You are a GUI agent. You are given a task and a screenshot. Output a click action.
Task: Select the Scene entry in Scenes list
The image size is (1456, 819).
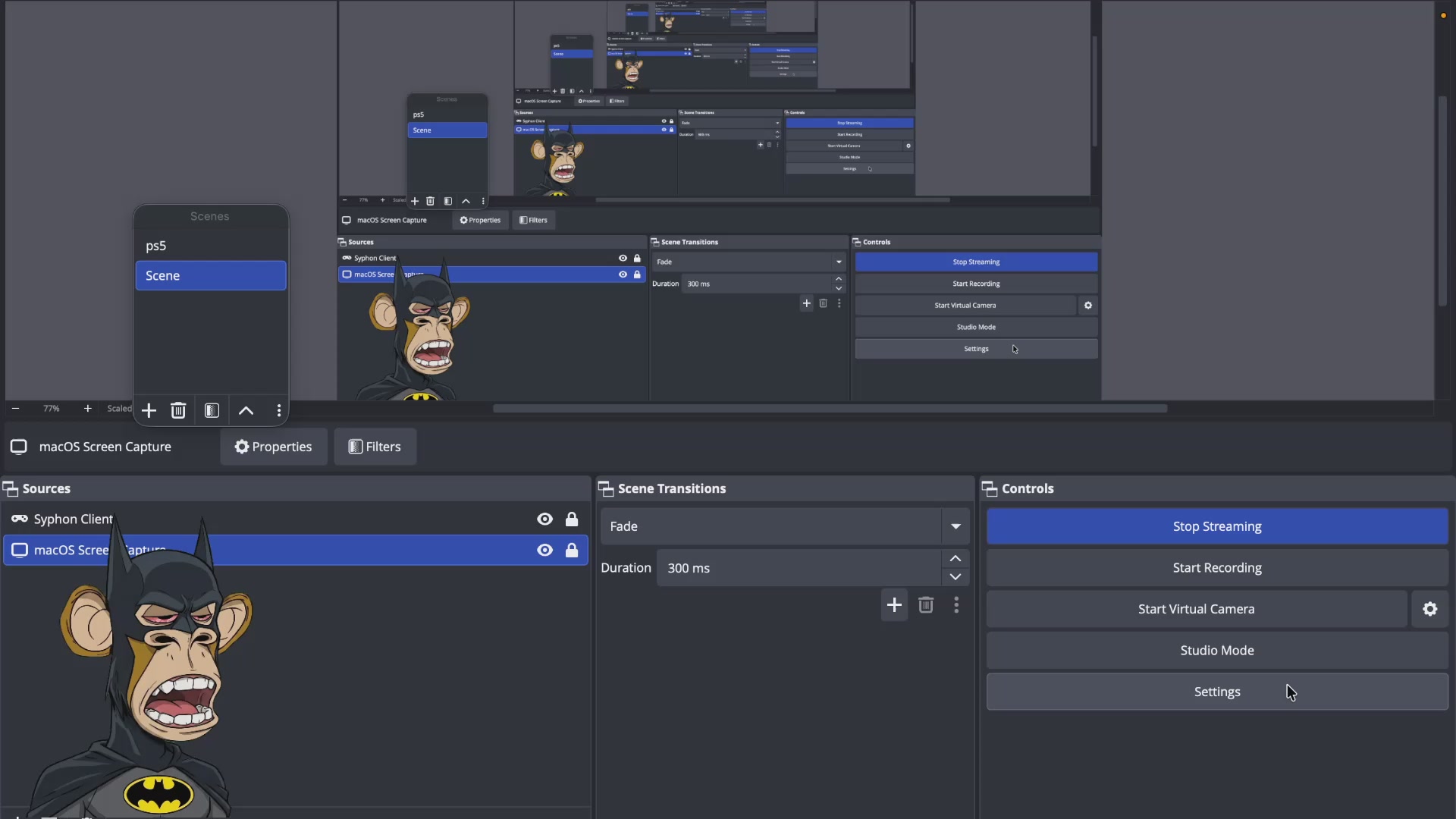[211, 275]
